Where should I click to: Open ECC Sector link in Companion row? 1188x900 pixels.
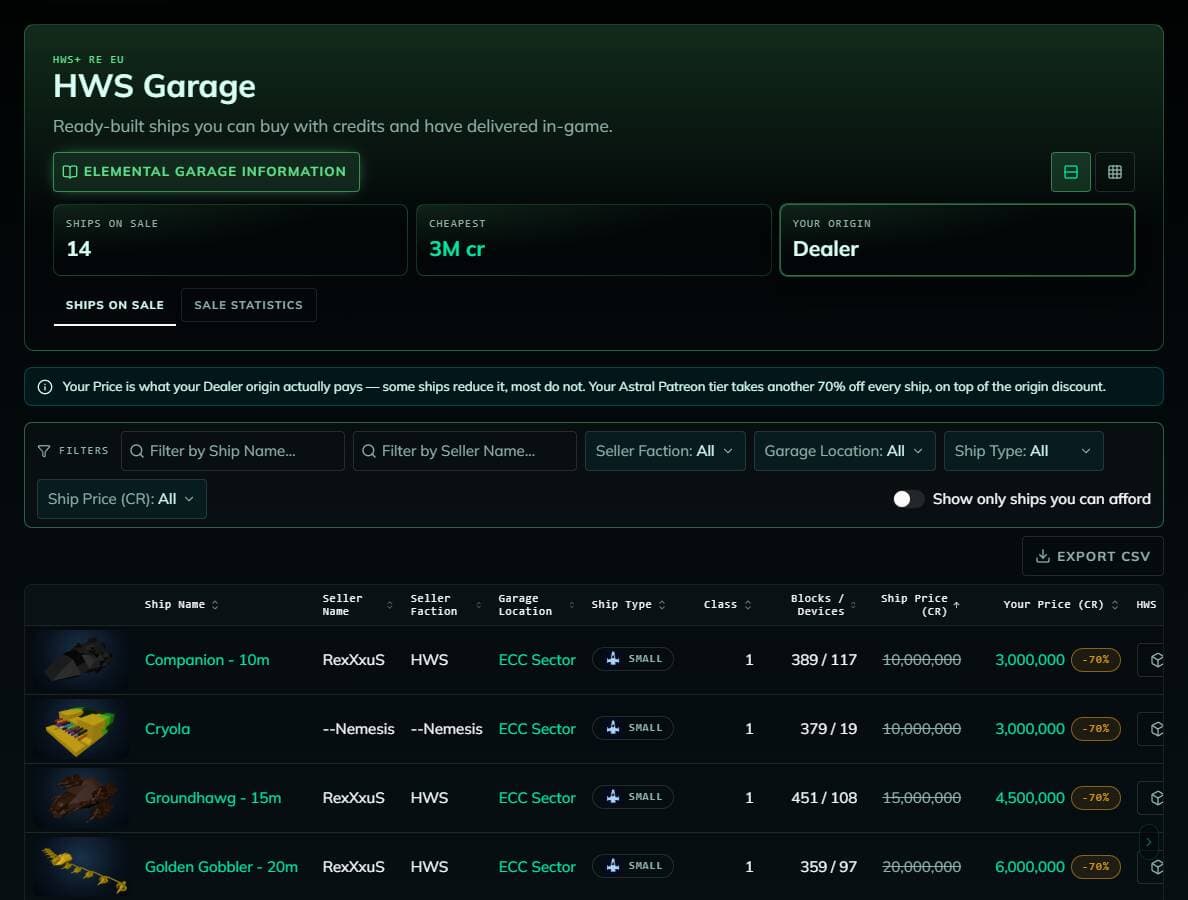tap(537, 660)
